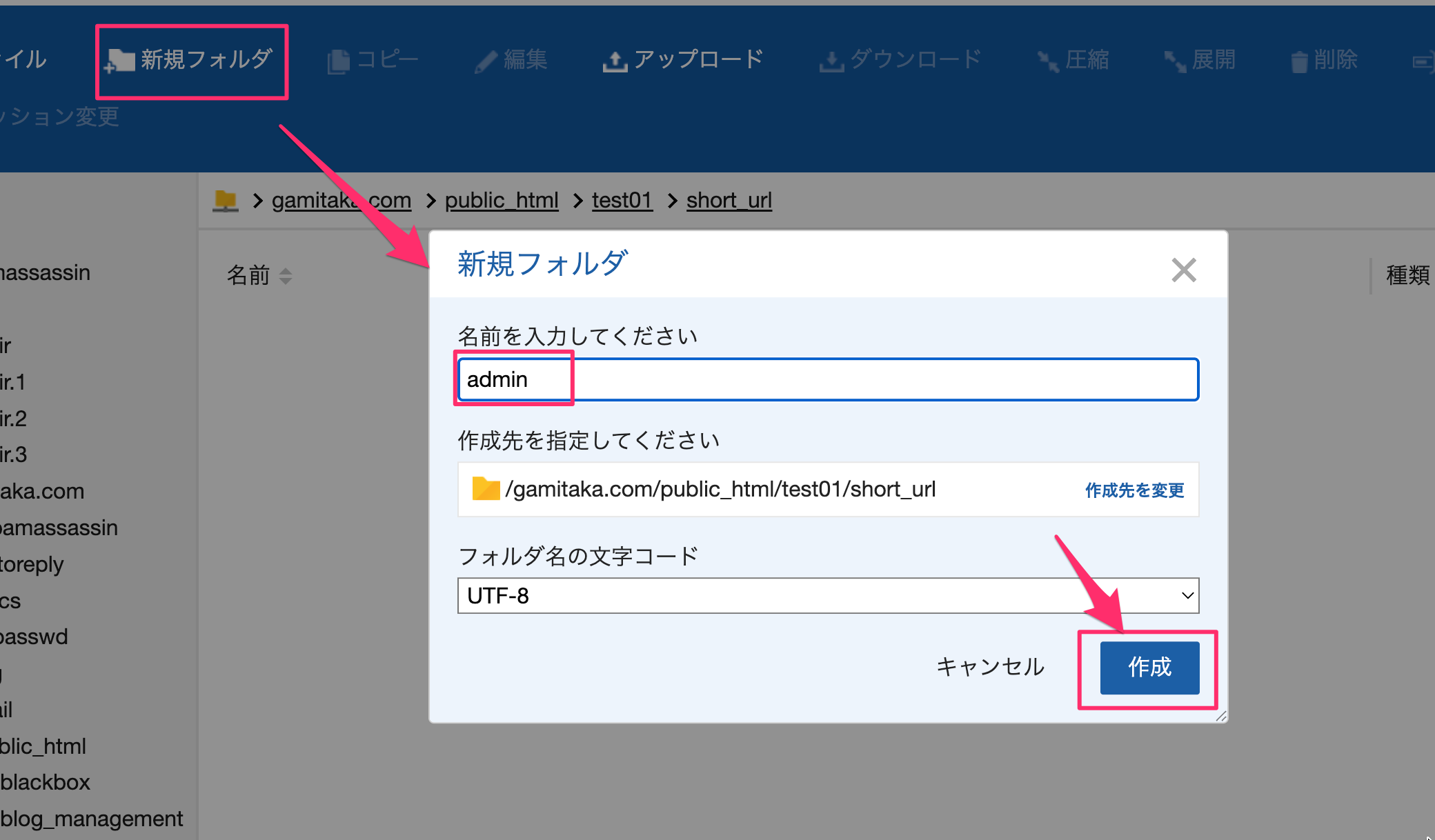Click the 編集 pencil icon
The width and height of the screenshot is (1435, 840).
[x=486, y=61]
